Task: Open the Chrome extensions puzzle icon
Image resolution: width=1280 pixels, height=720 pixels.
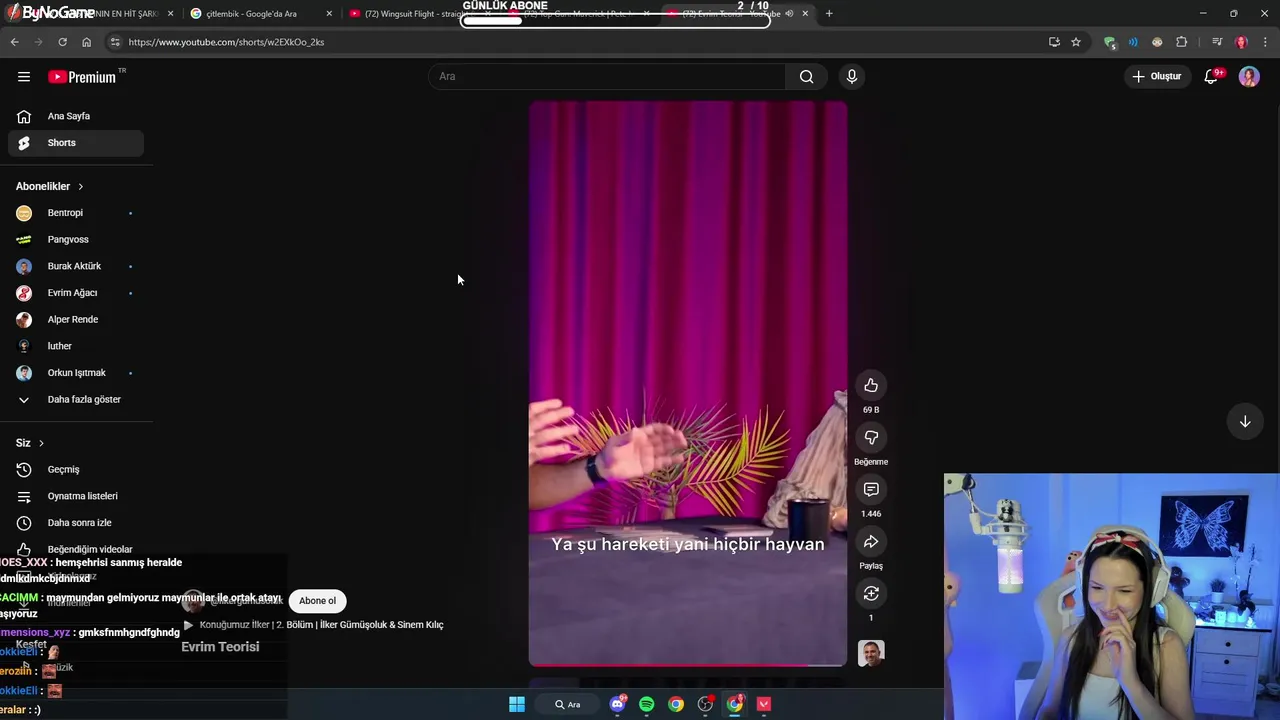Action: pyautogui.click(x=1182, y=42)
